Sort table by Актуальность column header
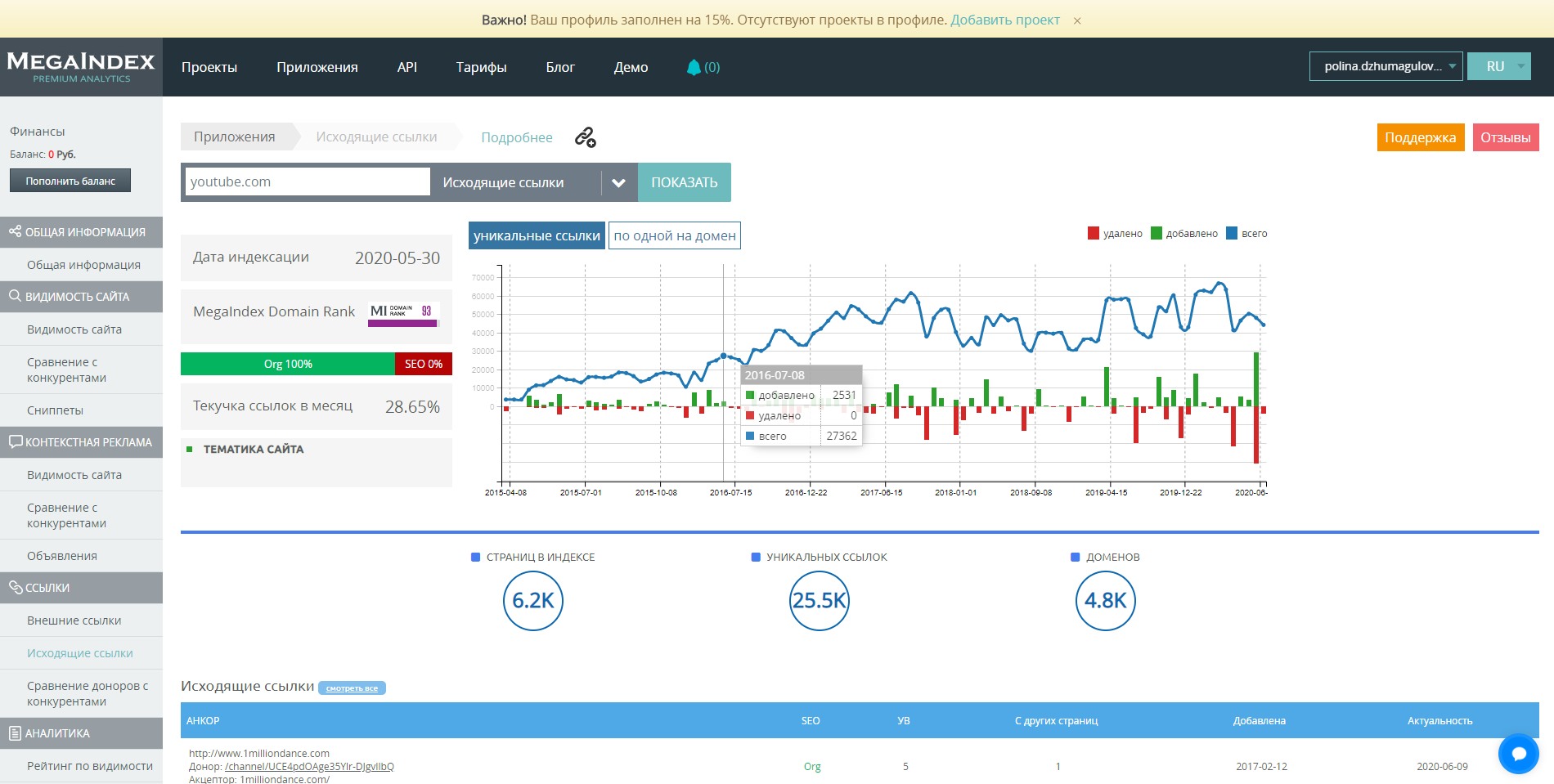 (x=1440, y=720)
